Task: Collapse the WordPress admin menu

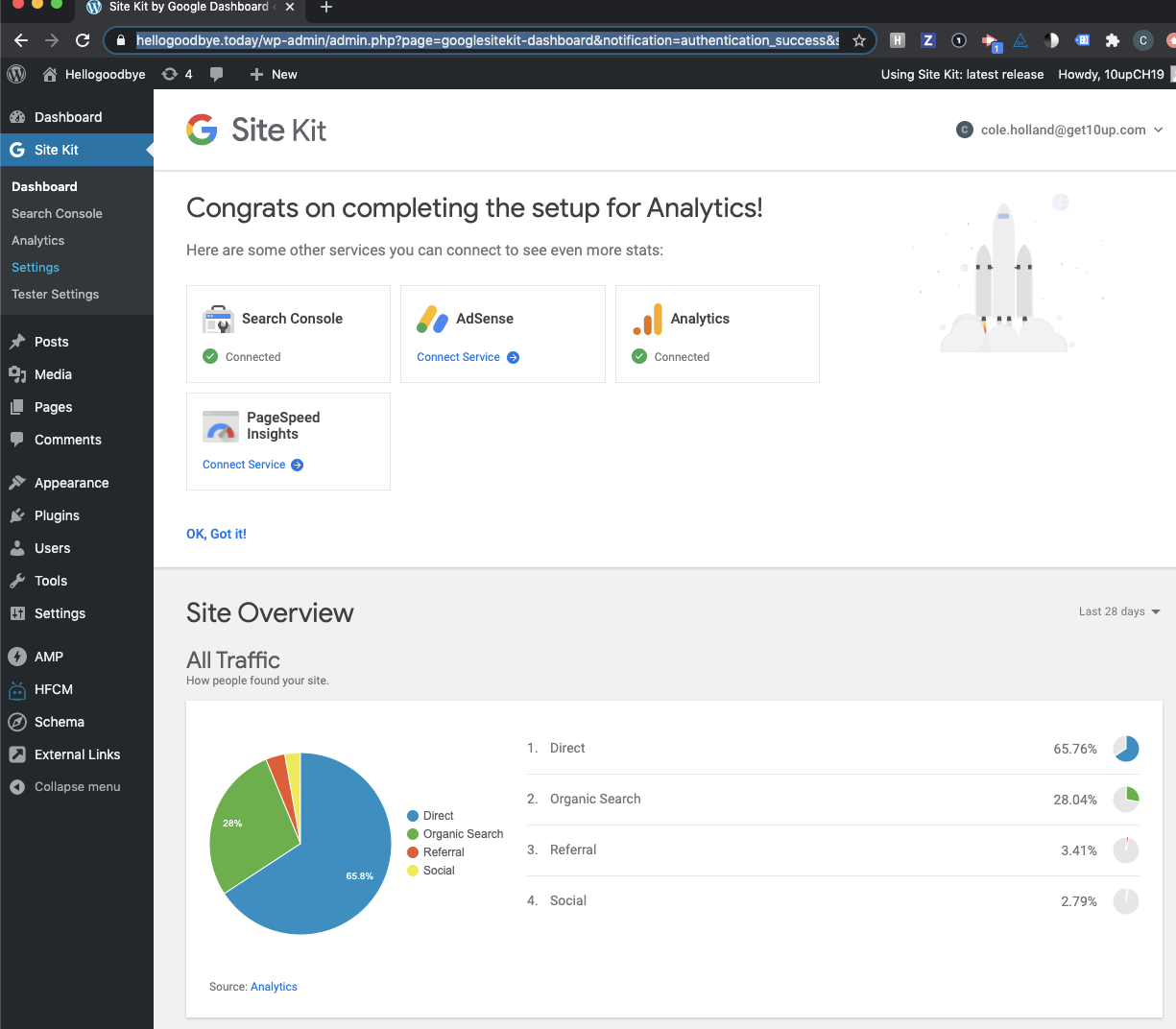Action: coord(77,786)
